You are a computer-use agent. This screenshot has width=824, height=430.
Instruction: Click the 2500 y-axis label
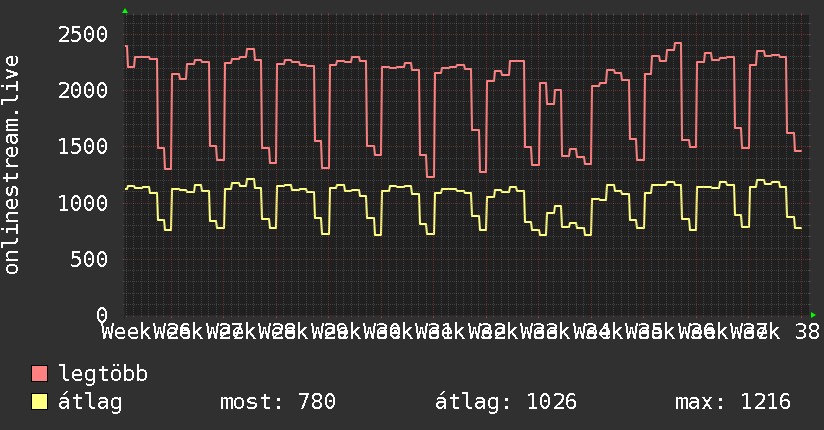coord(83,35)
